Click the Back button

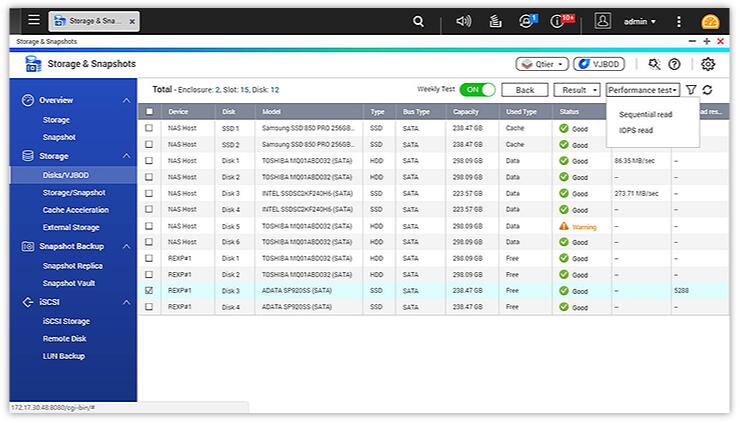(524, 90)
